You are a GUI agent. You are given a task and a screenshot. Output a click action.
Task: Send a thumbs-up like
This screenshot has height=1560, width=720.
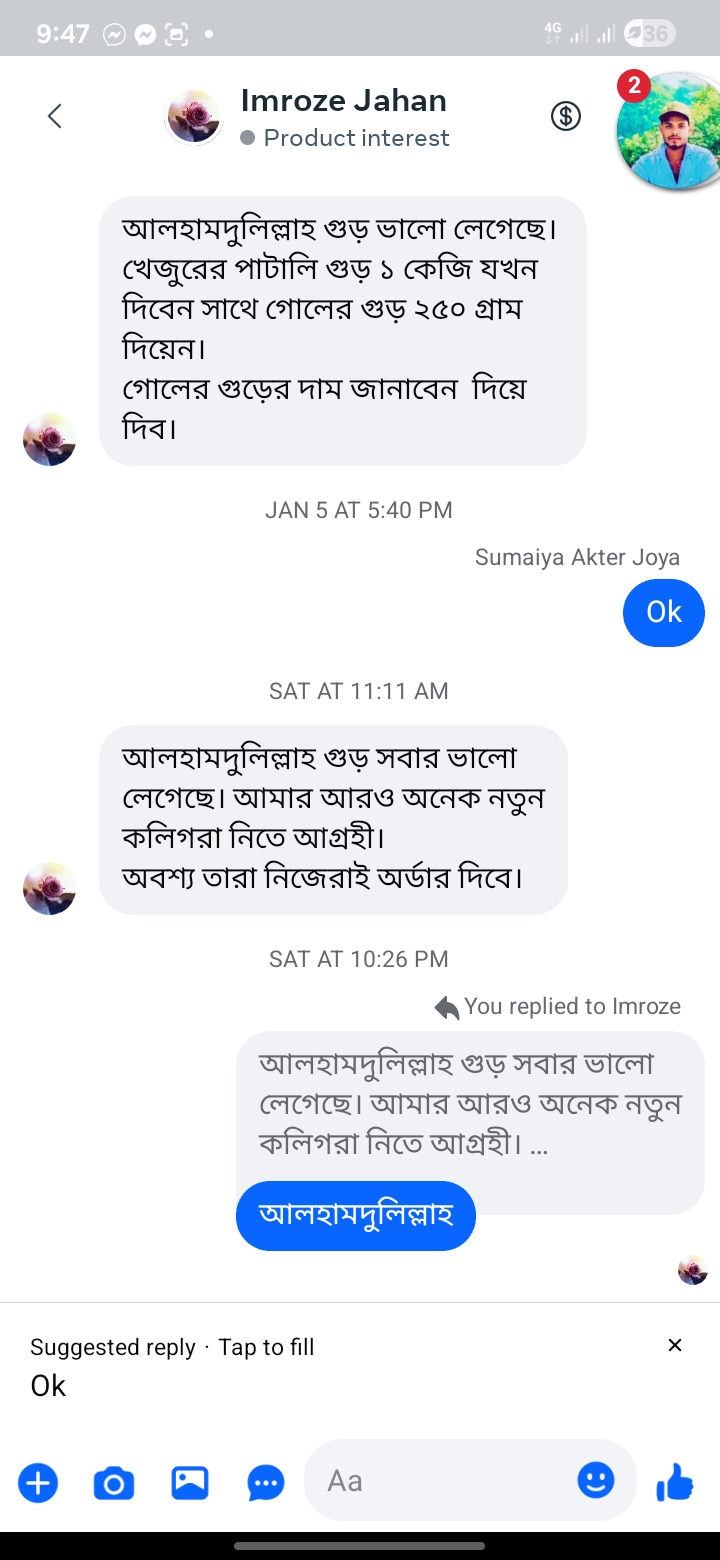(x=675, y=1482)
